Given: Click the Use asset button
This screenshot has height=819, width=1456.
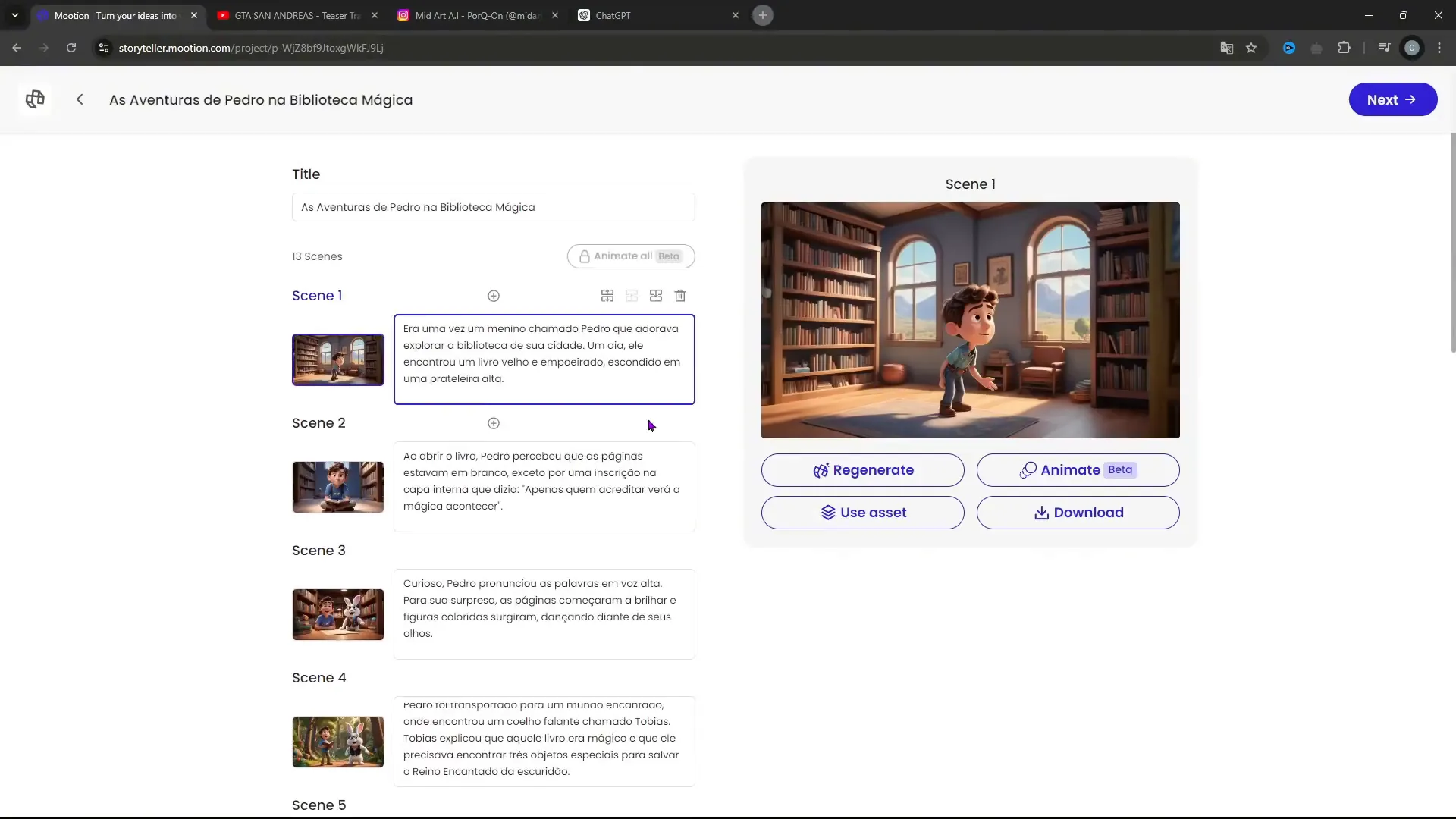Looking at the screenshot, I should (x=862, y=513).
